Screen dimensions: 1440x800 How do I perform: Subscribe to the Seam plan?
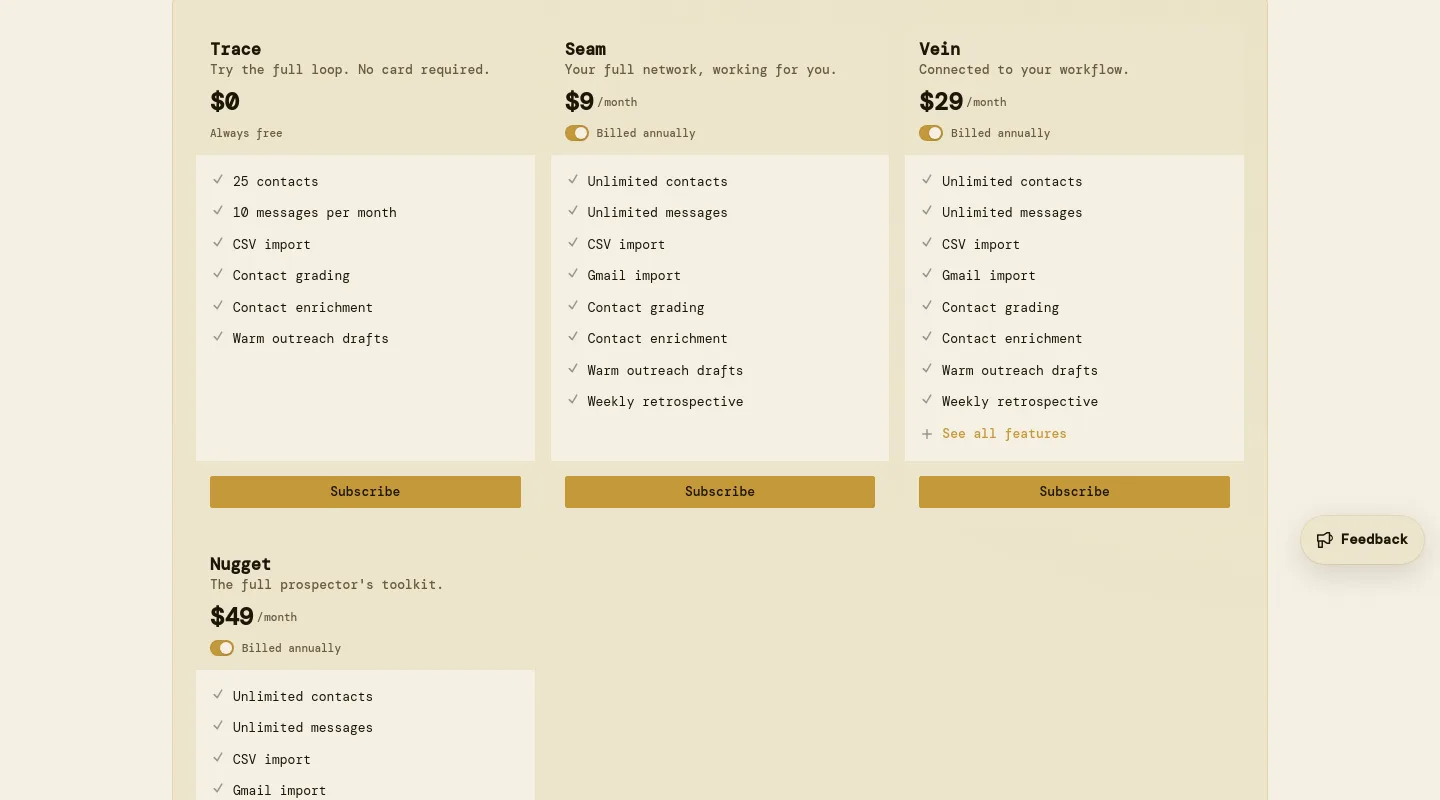720,492
